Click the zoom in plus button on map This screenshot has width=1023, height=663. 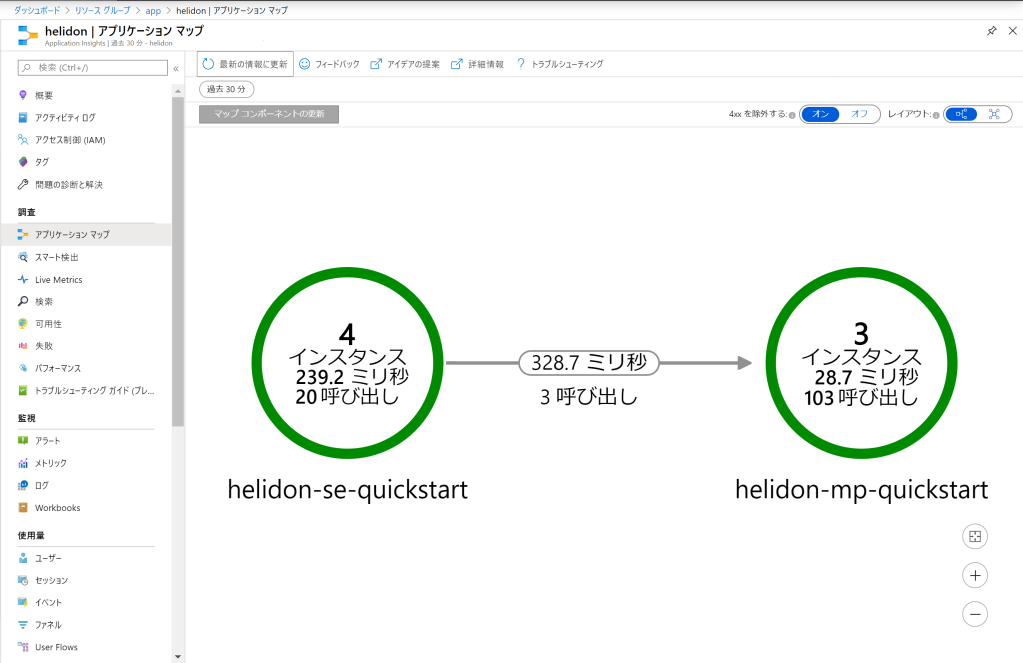click(975, 575)
